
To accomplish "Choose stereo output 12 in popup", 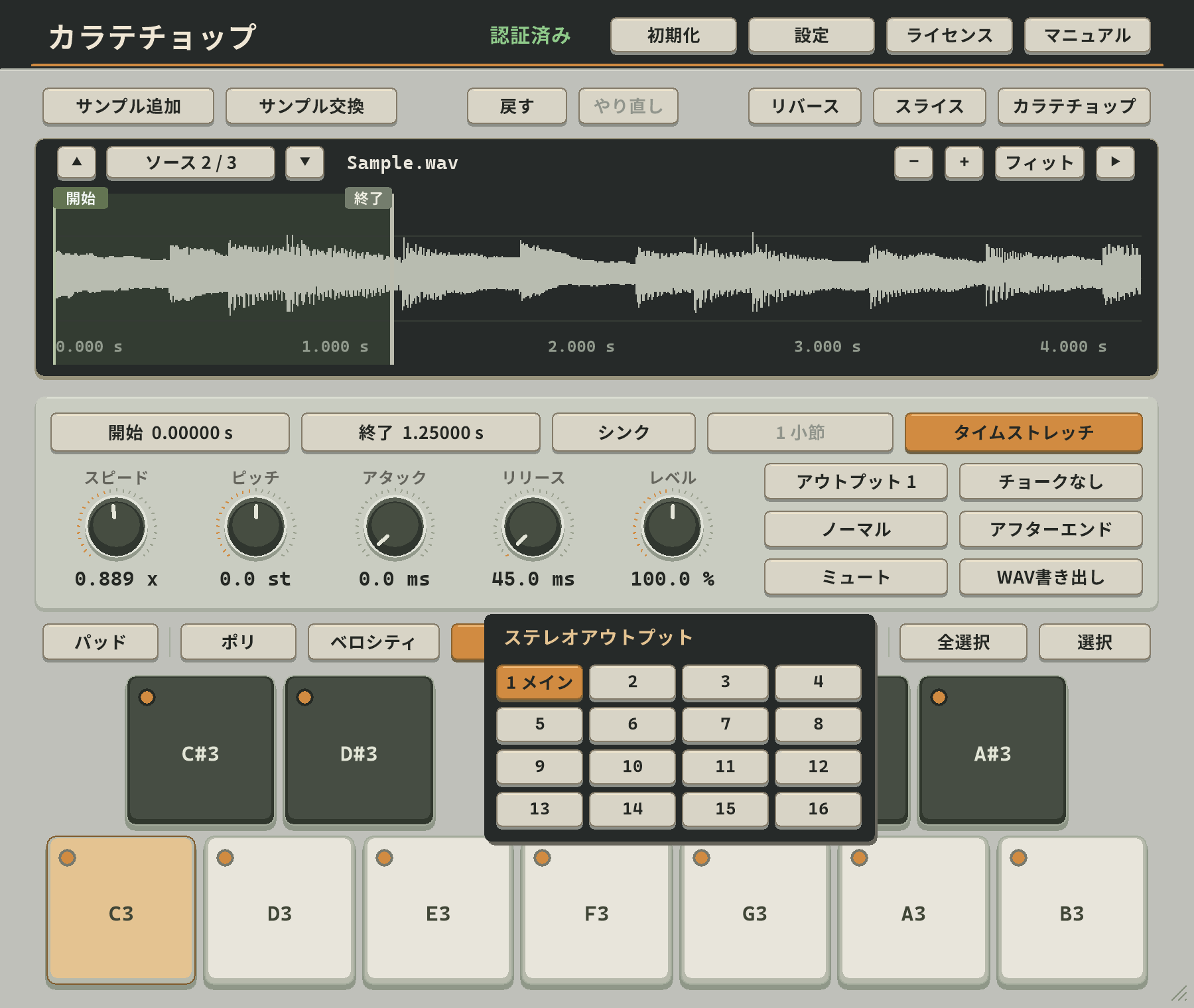I will [818, 767].
